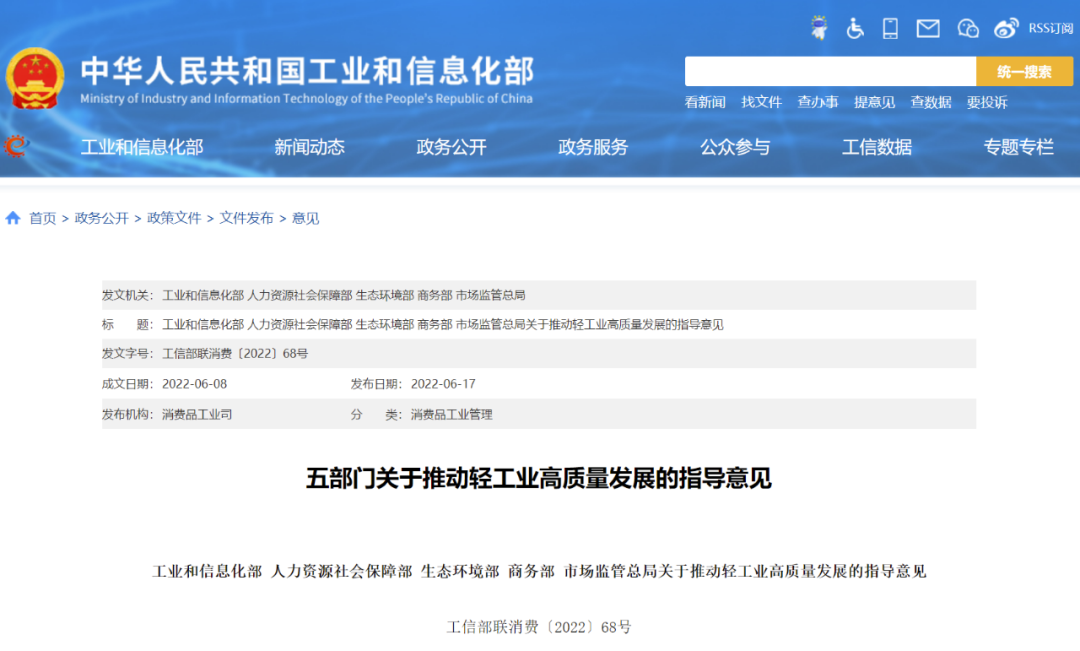Open 要投诉 complaint link
Image resolution: width=1080 pixels, height=651 pixels.
987,103
